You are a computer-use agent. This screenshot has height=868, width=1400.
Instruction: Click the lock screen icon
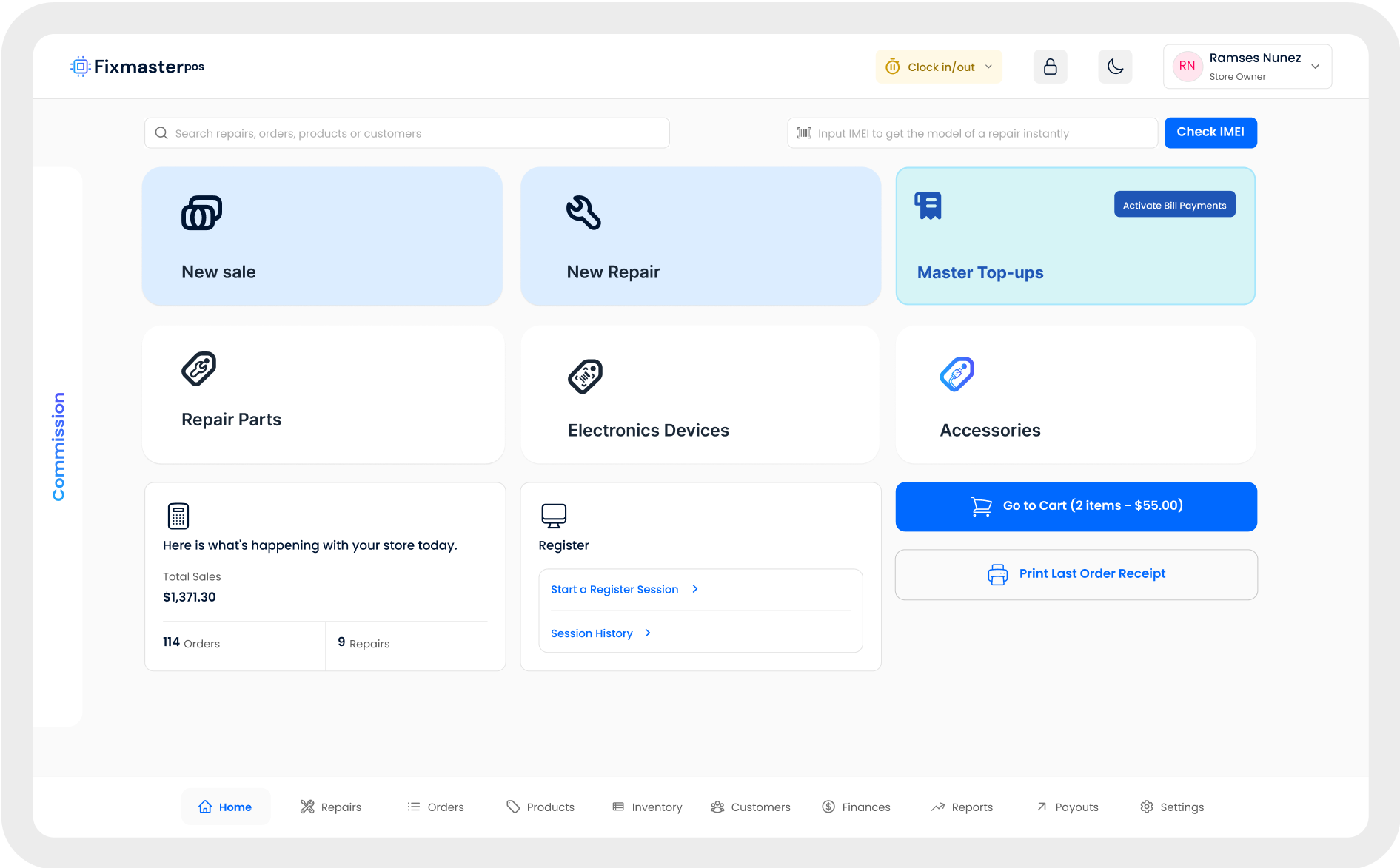coord(1050,67)
